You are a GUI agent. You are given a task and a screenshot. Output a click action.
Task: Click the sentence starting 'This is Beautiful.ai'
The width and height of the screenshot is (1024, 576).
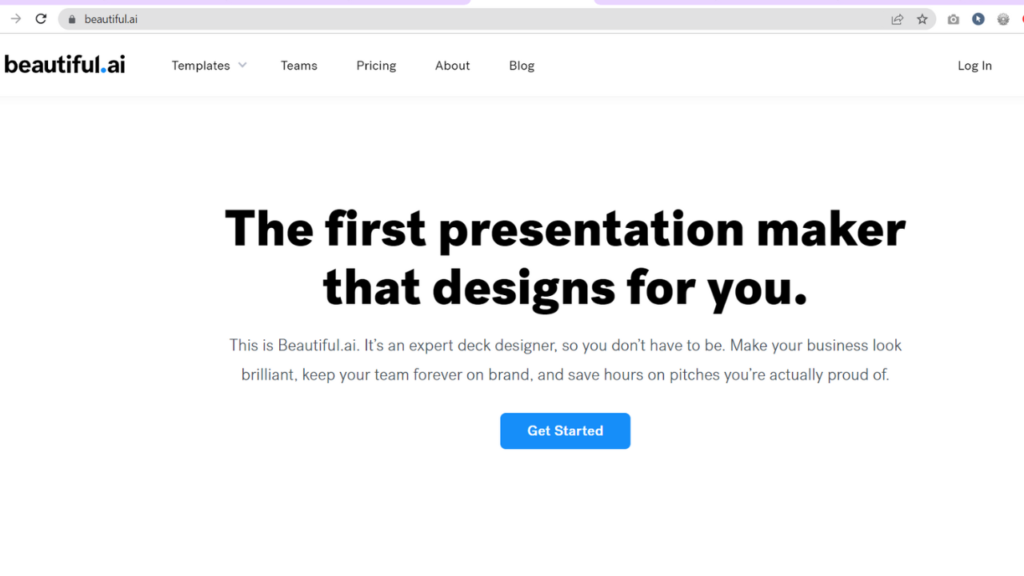(565, 345)
